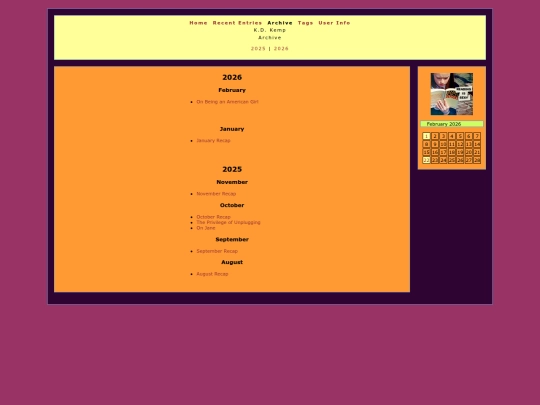Image resolution: width=540 pixels, height=405 pixels.
Task: Click the 'September' month heading
Action: click(x=232, y=239)
